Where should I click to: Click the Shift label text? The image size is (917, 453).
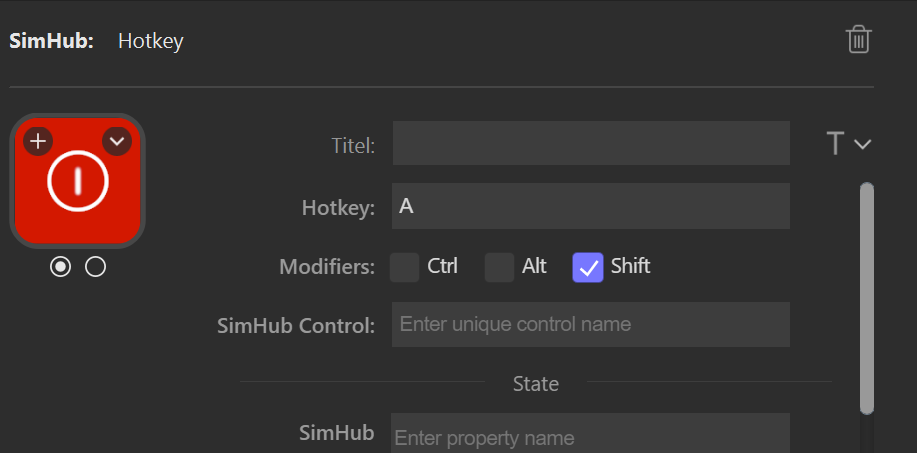tap(630, 267)
